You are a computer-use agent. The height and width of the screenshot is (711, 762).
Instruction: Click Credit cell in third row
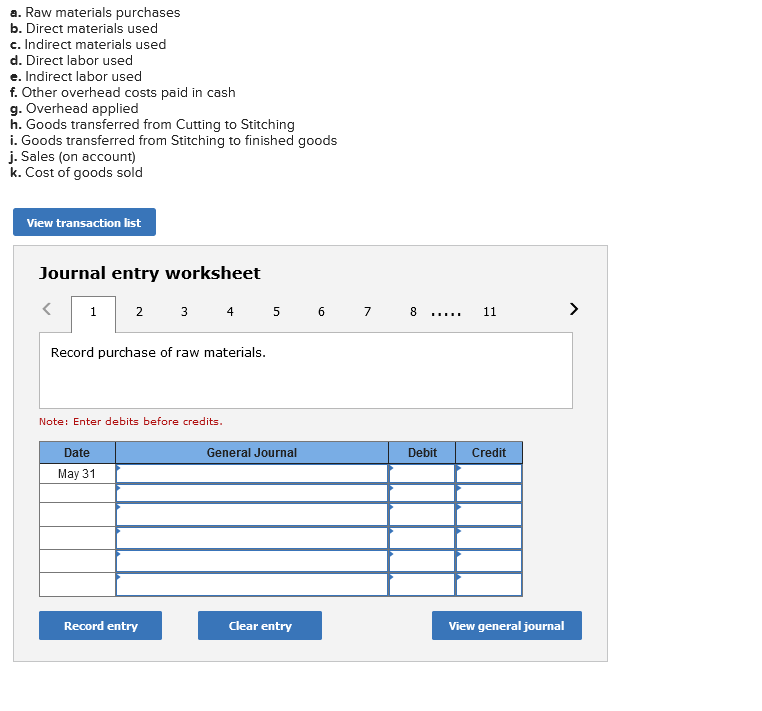(489, 515)
